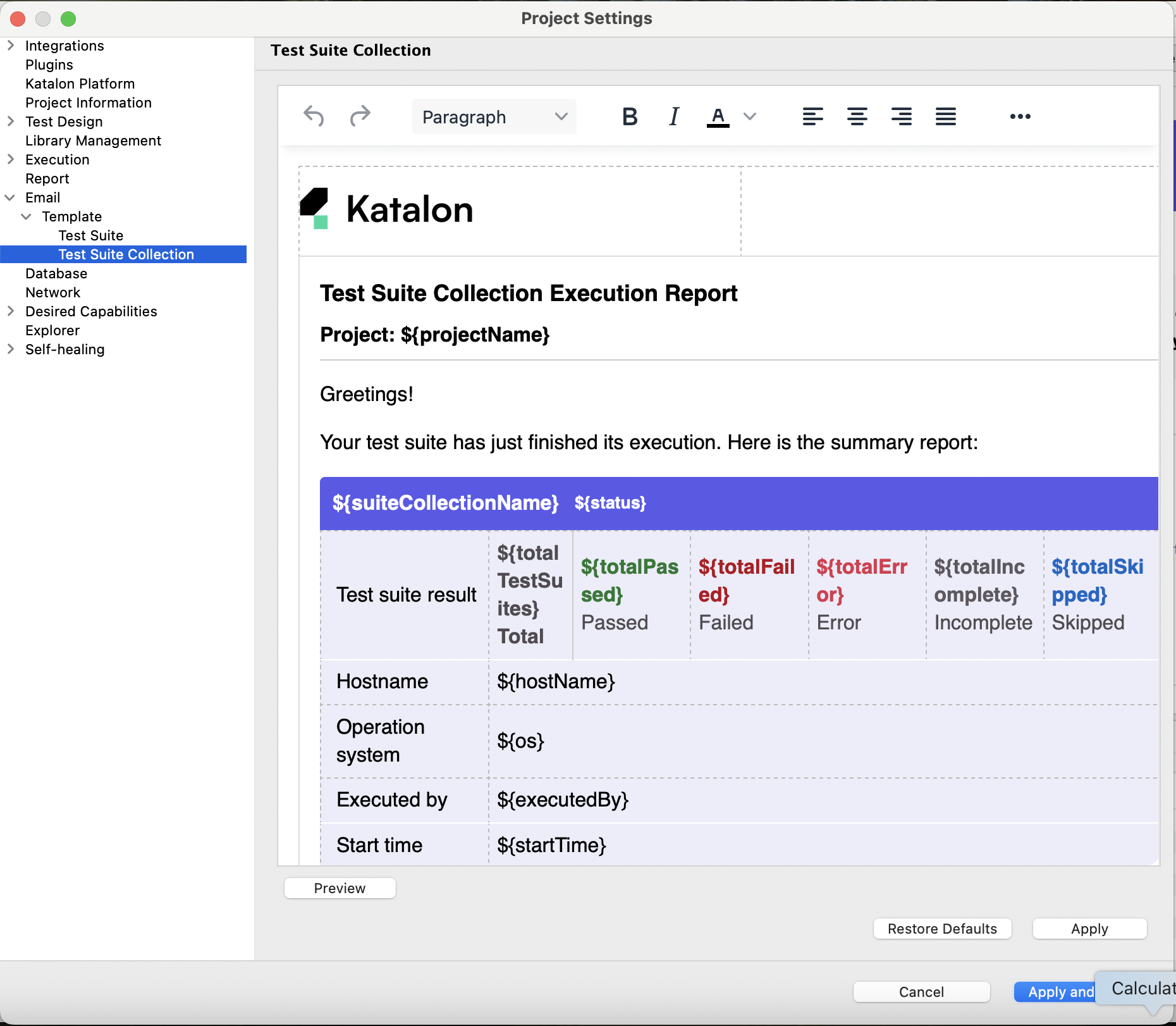Click the Katalon logo image
This screenshot has width=1176, height=1026.
tap(387, 209)
